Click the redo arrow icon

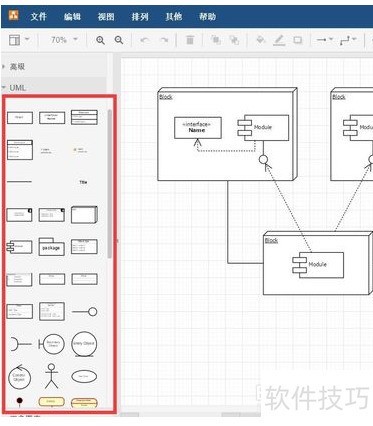(x=164, y=40)
